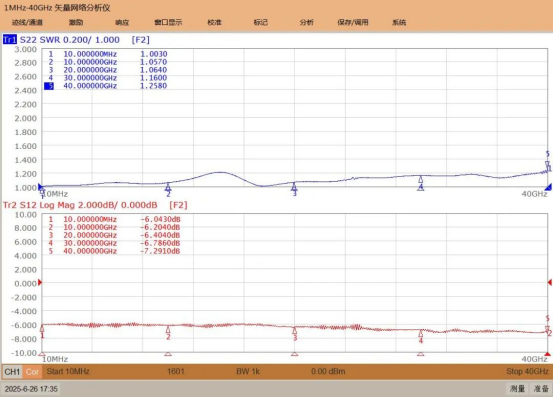The height and width of the screenshot is (398, 553).
Task: Select active marker 5 row in Tr1 table
Action: [105, 86]
